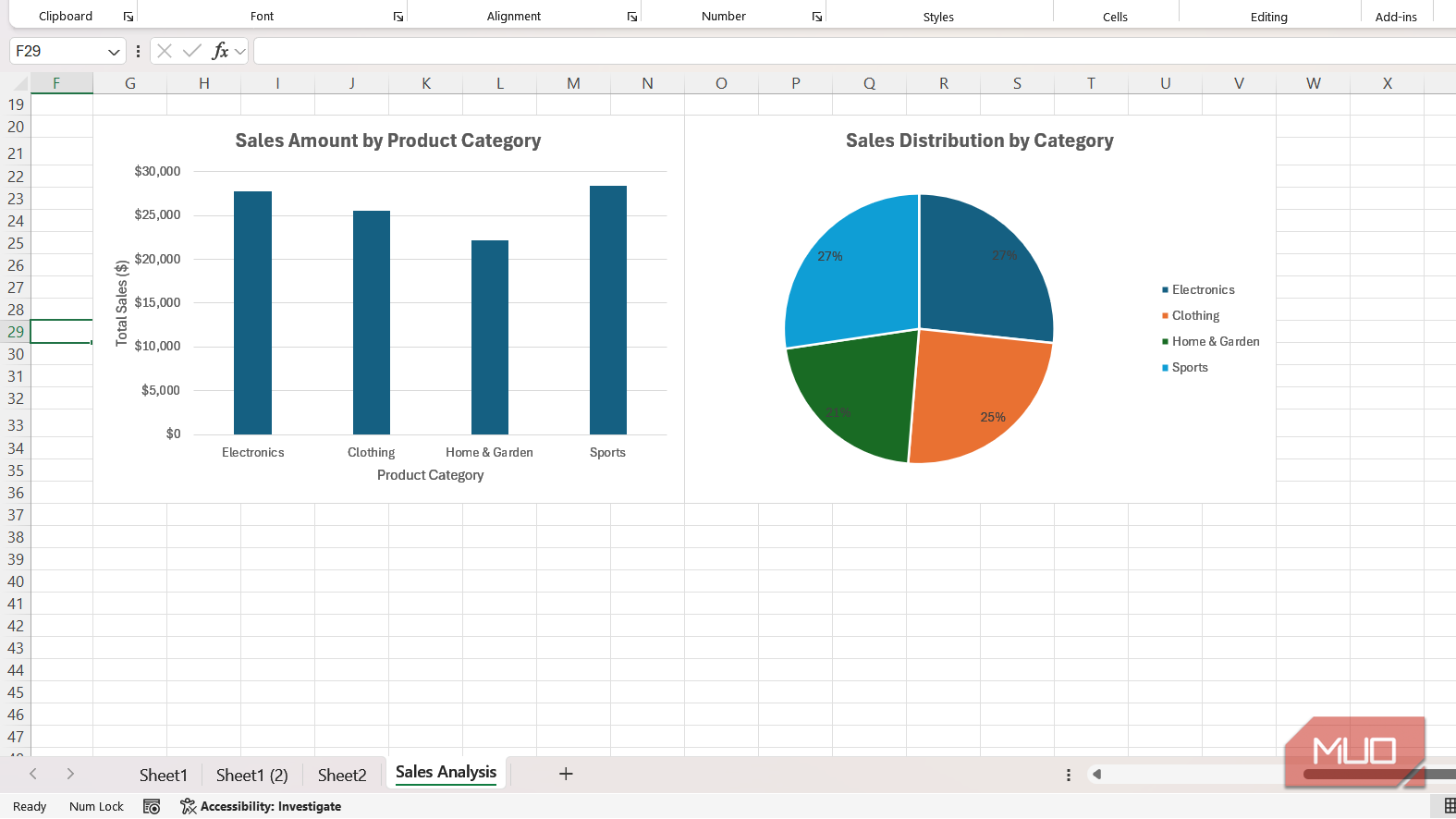1456x819 pixels.
Task: Click bar chart title Sales Amount by Product Category
Action: point(388,141)
